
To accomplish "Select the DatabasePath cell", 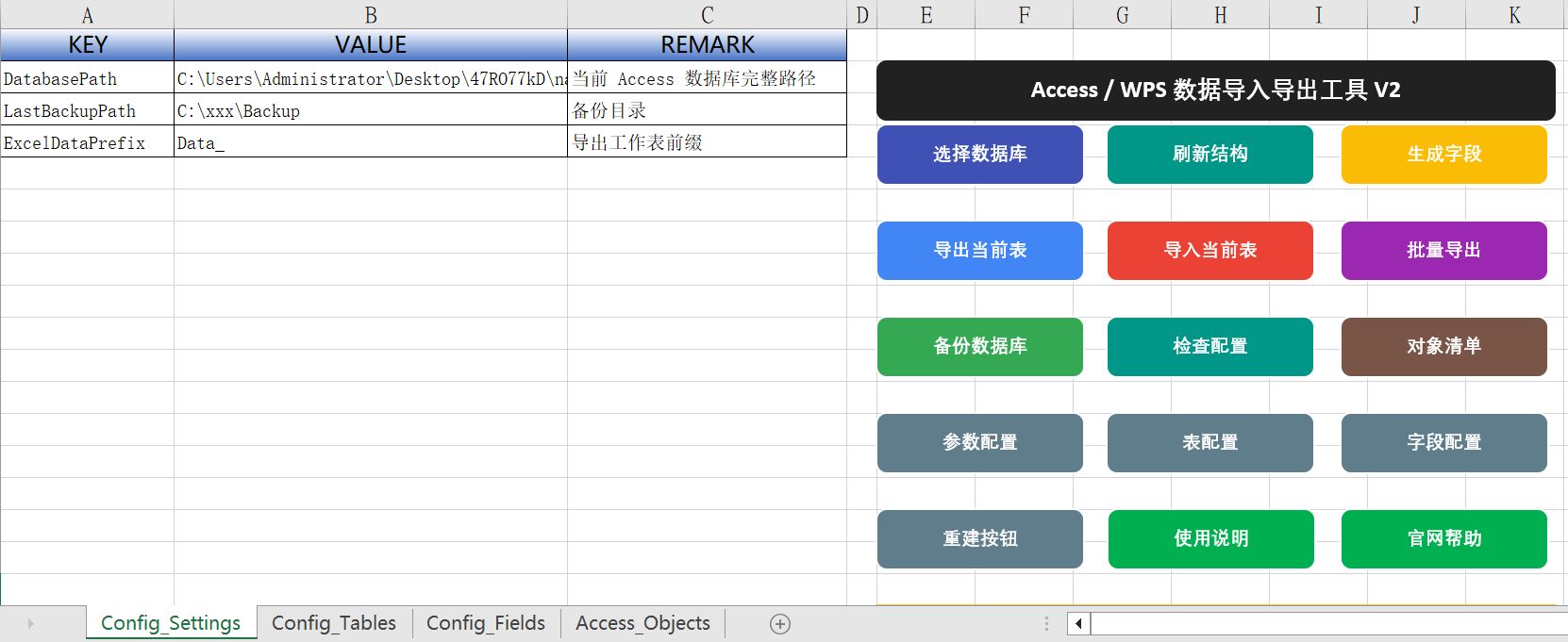I will click(87, 78).
